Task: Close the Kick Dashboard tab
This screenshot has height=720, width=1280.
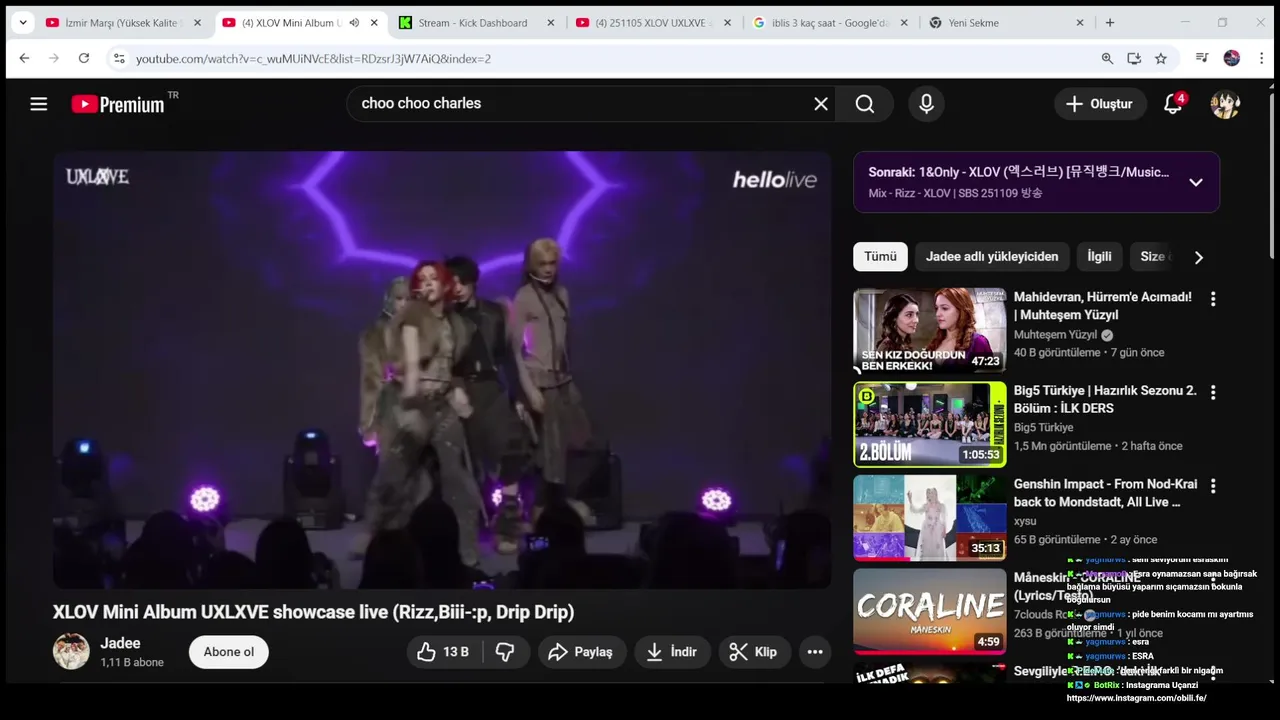Action: pyautogui.click(x=550, y=22)
